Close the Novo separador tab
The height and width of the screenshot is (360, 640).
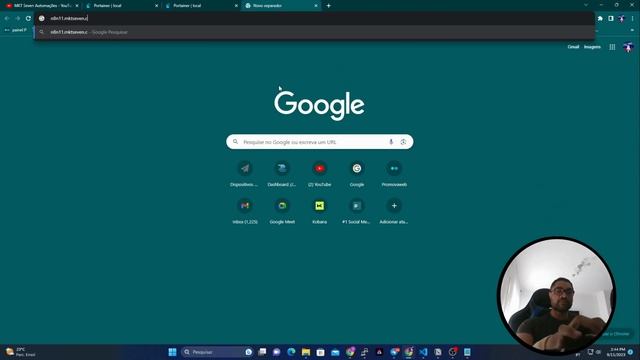coord(316,6)
